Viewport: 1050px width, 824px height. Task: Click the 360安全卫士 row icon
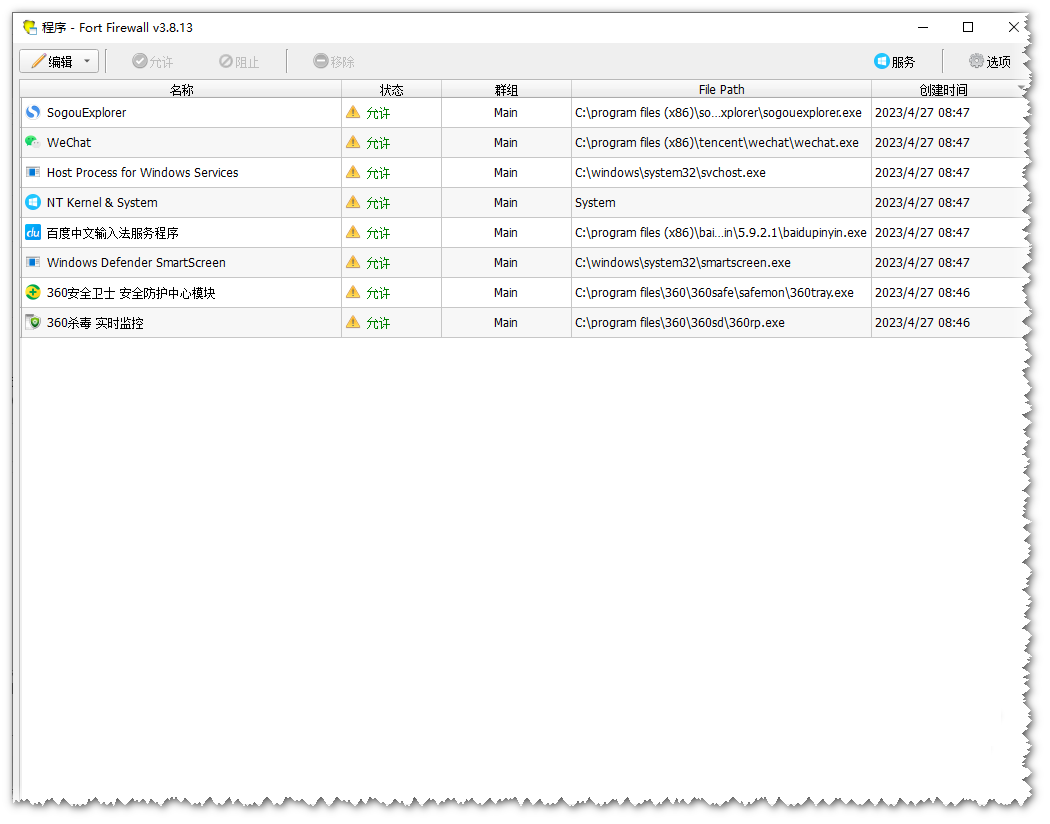[x=33, y=293]
